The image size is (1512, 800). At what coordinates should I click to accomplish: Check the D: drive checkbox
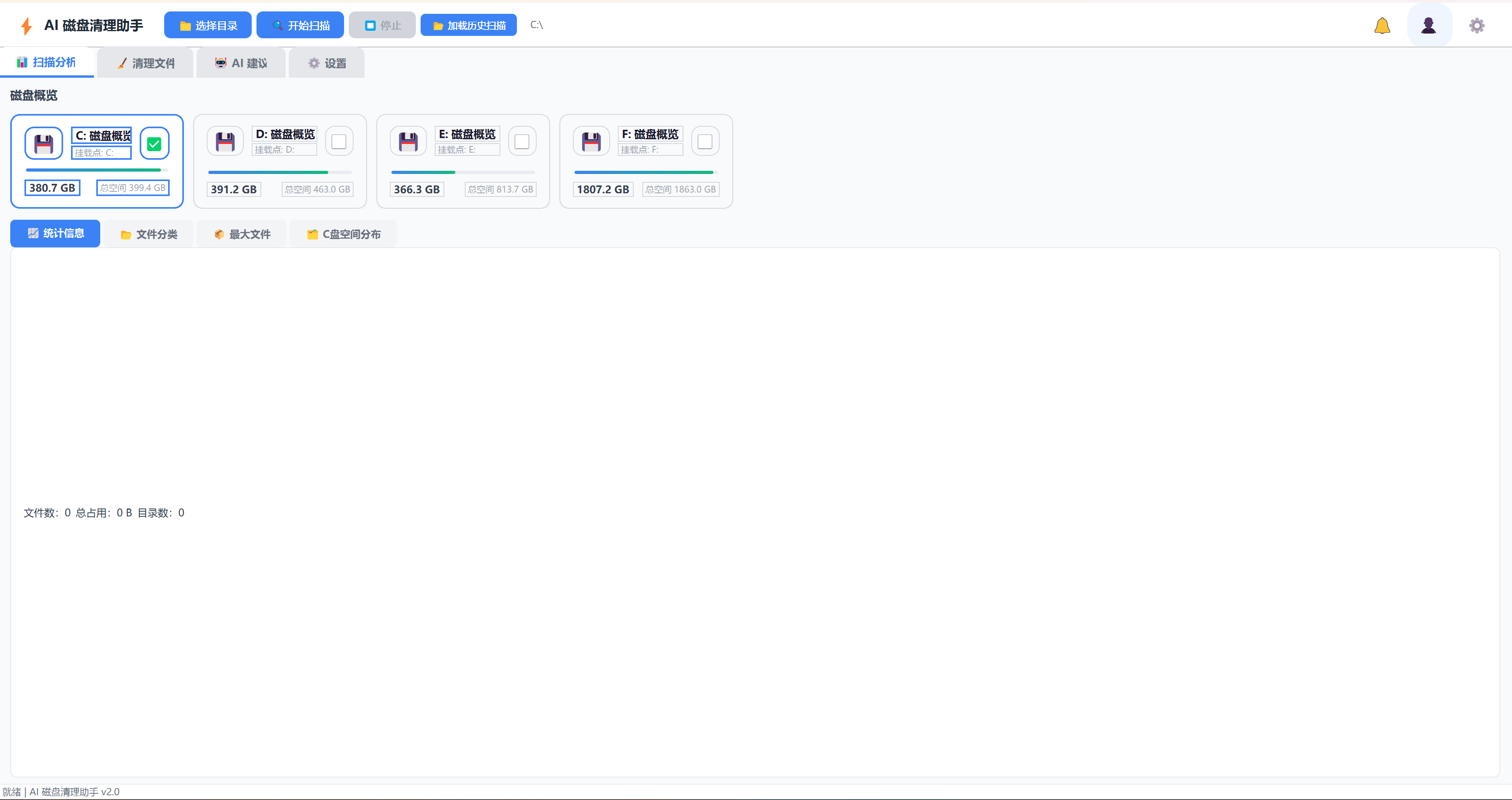(339, 142)
